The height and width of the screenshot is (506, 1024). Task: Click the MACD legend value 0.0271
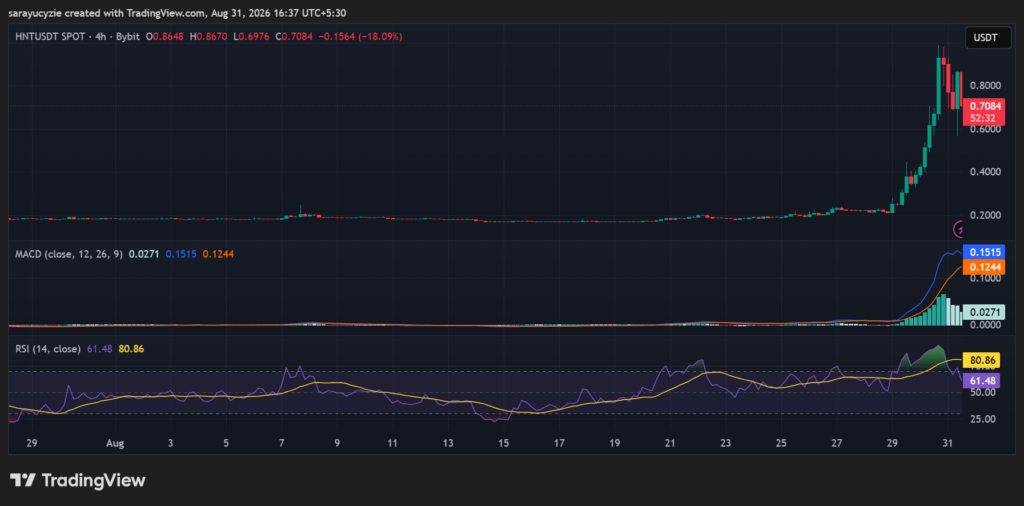(x=142, y=255)
